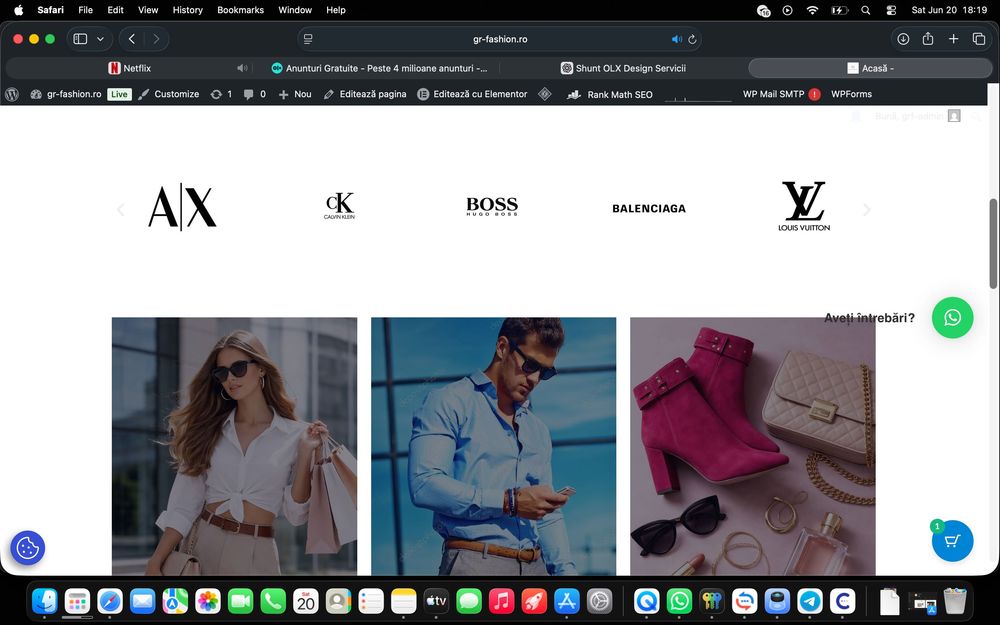Open the Apple menu
Viewport: 1000px width, 625px height.
(x=18, y=10)
